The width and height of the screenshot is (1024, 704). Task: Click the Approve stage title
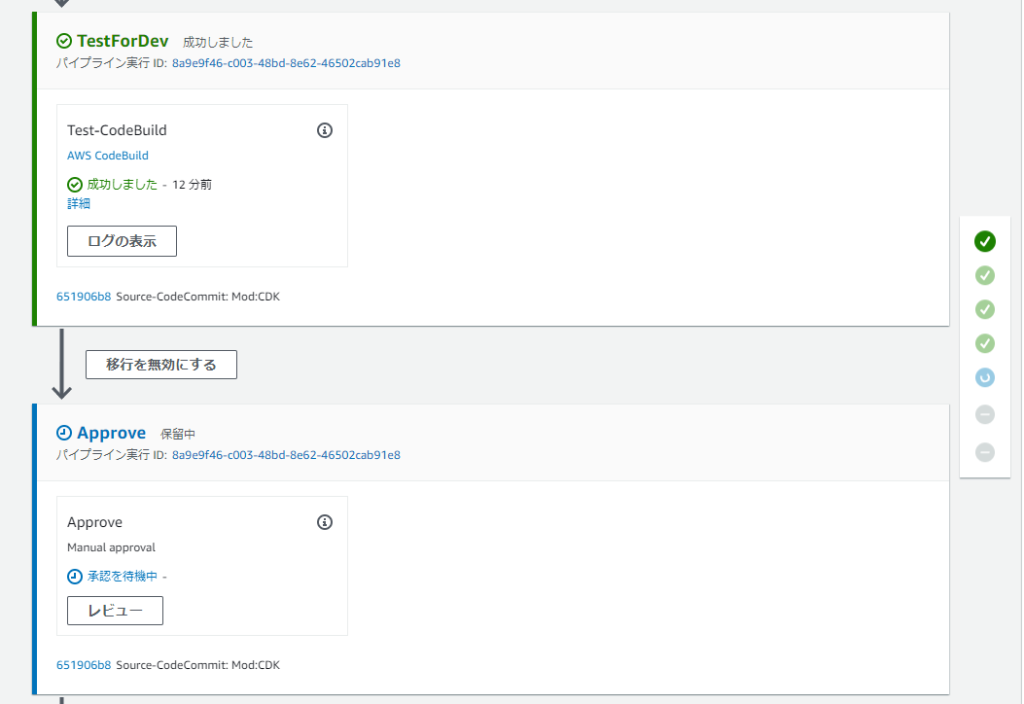pyautogui.click(x=112, y=433)
